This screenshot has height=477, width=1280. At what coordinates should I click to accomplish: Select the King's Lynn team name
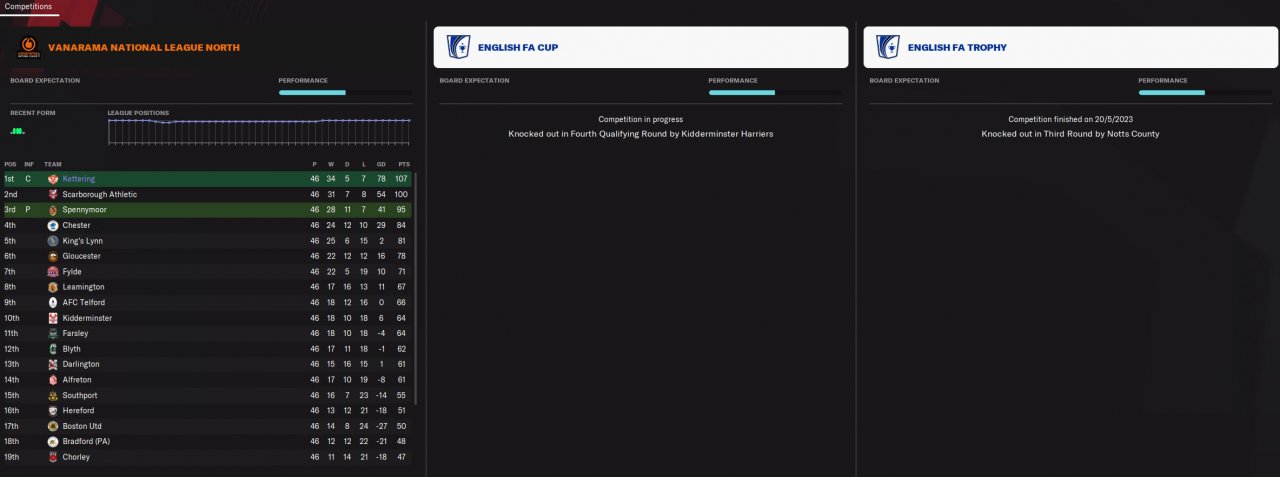(82, 241)
